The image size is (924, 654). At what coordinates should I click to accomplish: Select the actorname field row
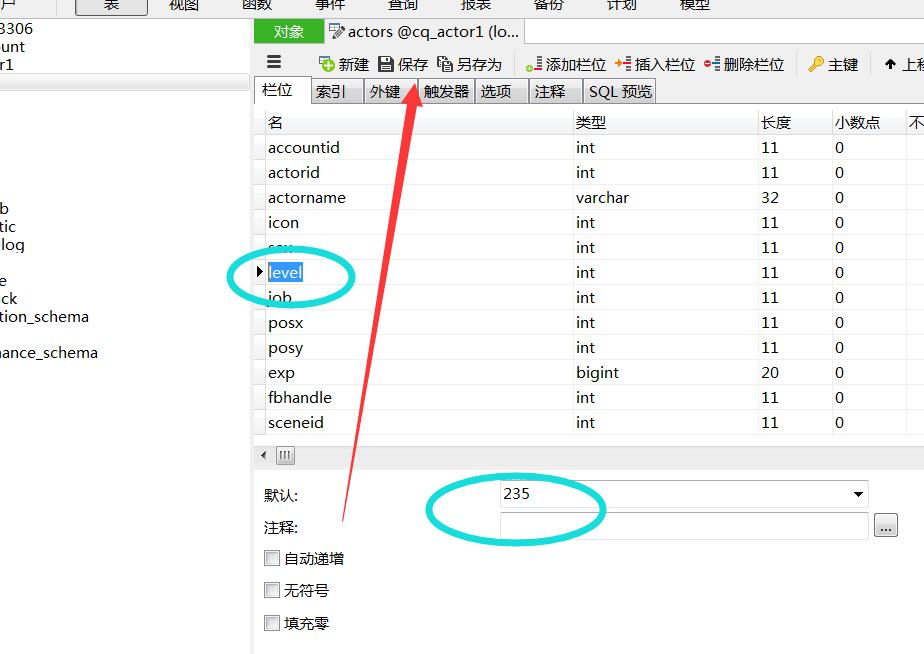[307, 197]
